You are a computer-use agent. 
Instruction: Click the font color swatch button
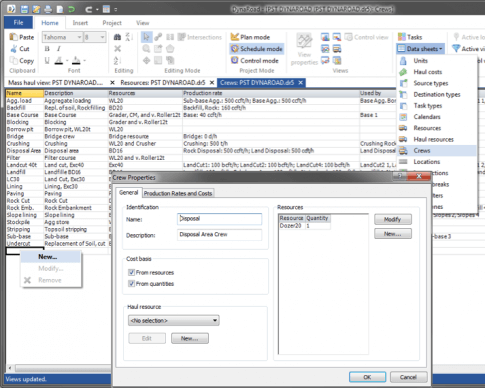59,61
